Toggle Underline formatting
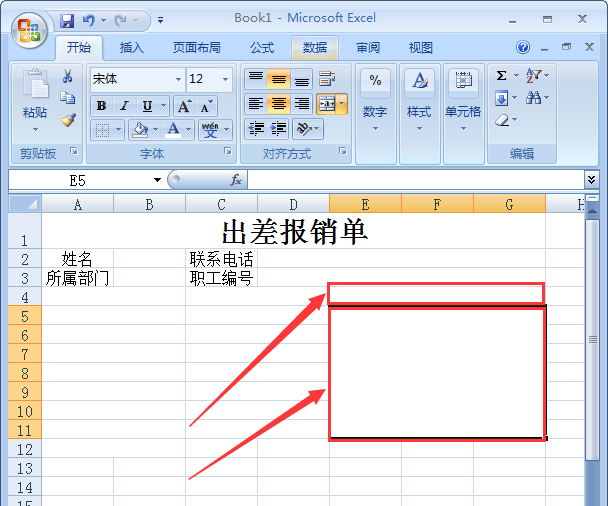Image resolution: width=608 pixels, height=506 pixels. [147, 106]
